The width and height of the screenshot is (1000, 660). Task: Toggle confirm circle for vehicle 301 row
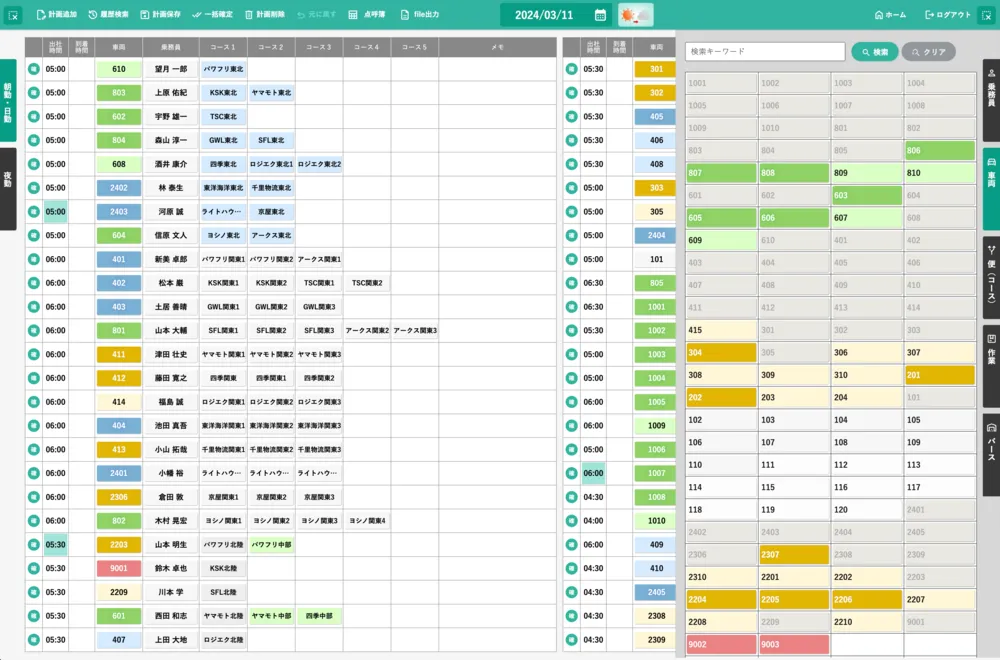tap(572, 69)
